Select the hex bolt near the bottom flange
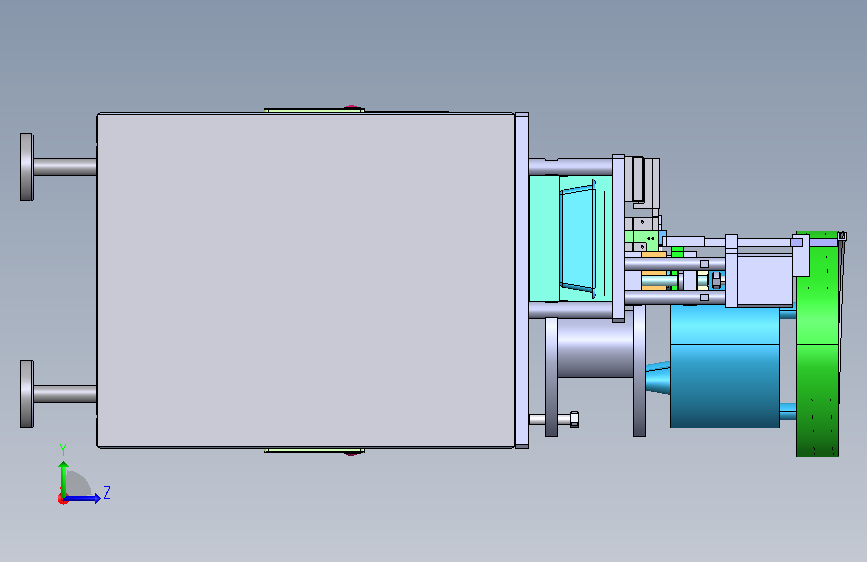This screenshot has height=562, width=867. pyautogui.click(x=554, y=419)
